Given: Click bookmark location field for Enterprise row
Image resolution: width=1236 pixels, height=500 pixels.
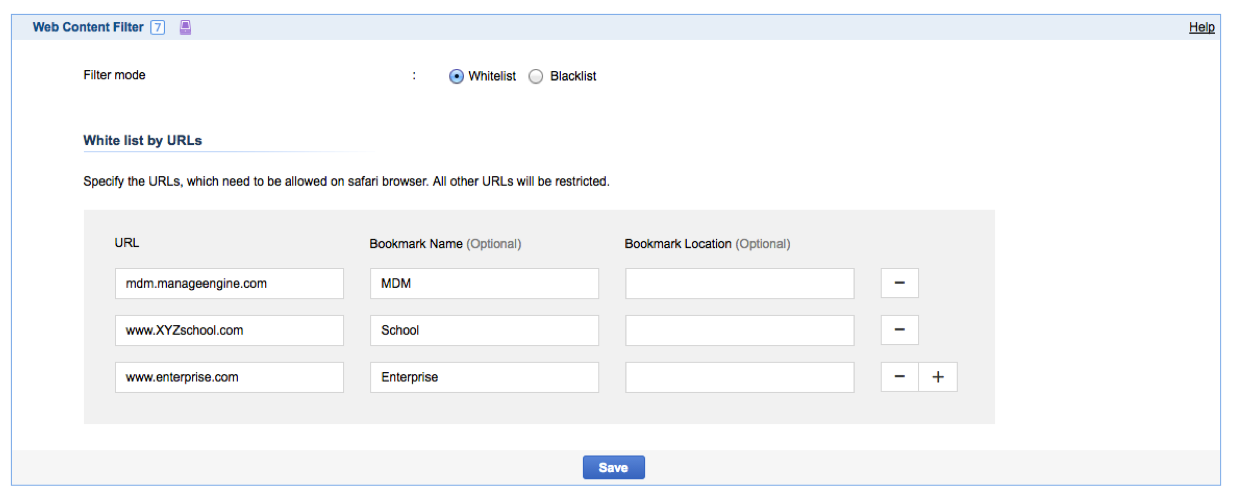Looking at the screenshot, I should 739,377.
